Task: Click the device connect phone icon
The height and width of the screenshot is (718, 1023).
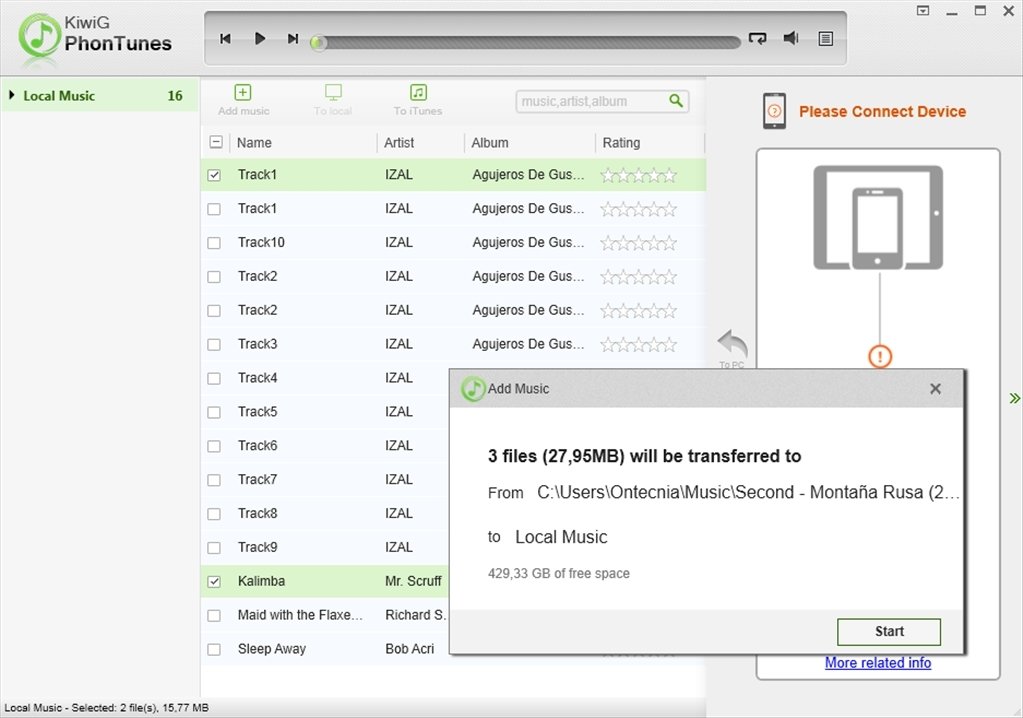Action: [x=774, y=111]
